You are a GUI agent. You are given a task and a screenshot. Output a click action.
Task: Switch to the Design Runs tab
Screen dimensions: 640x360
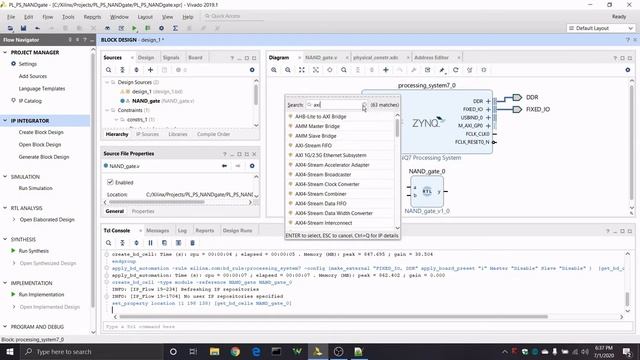click(238, 231)
